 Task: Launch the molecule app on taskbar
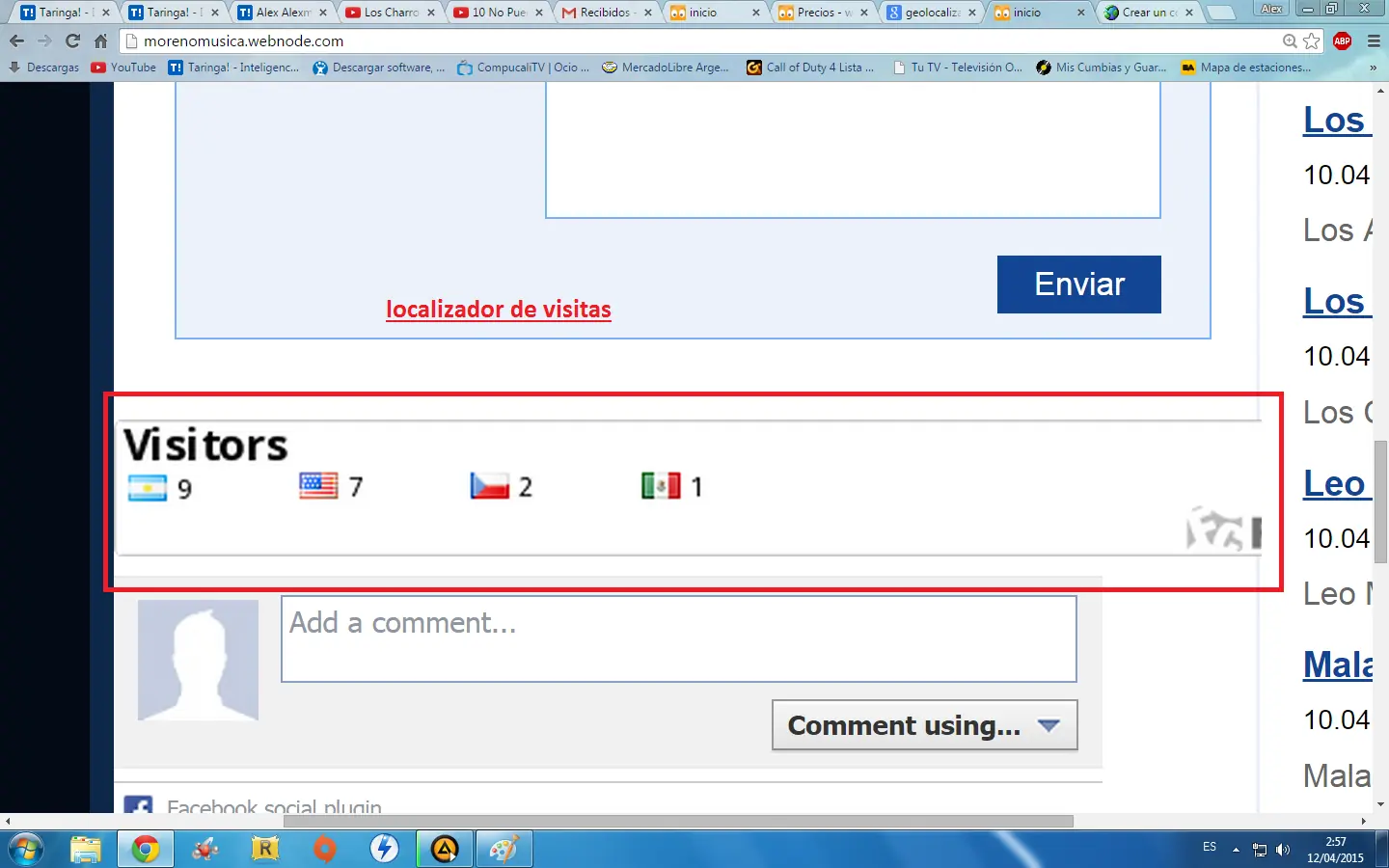[204, 850]
